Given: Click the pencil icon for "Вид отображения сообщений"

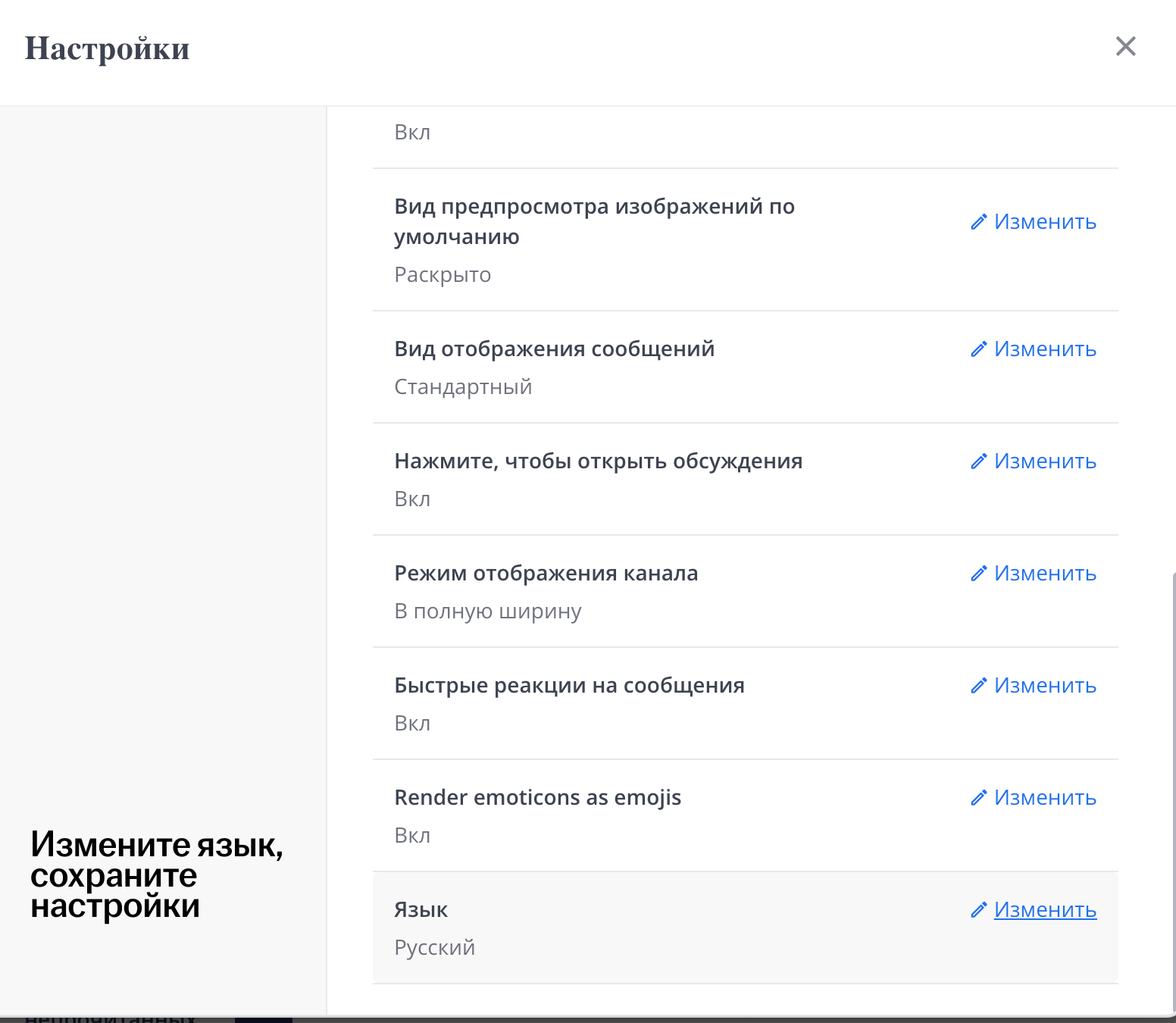Looking at the screenshot, I should [x=979, y=349].
